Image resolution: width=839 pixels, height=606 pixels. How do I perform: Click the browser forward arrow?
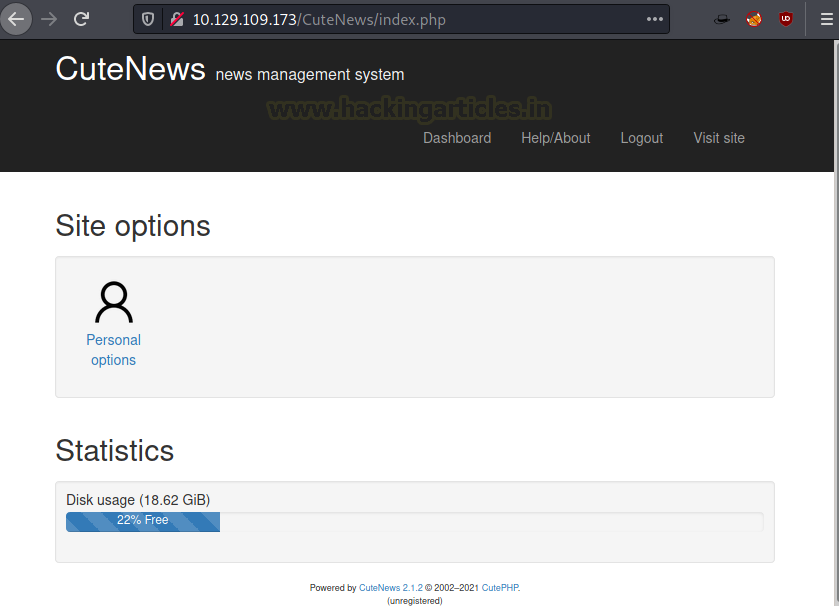point(49,20)
